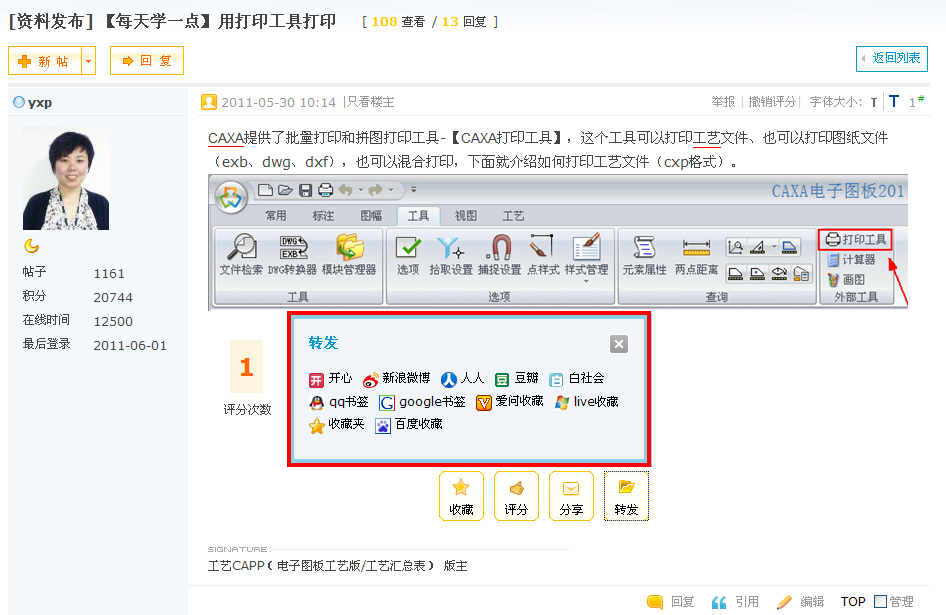Save to google书签
946x615 pixels.
422,402
